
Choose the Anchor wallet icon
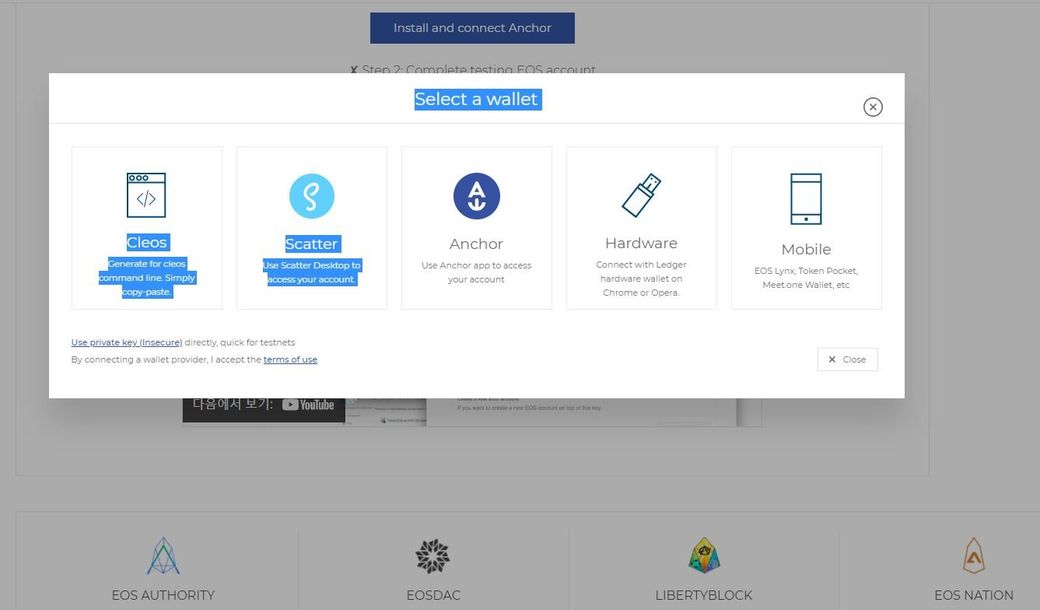tap(476, 196)
